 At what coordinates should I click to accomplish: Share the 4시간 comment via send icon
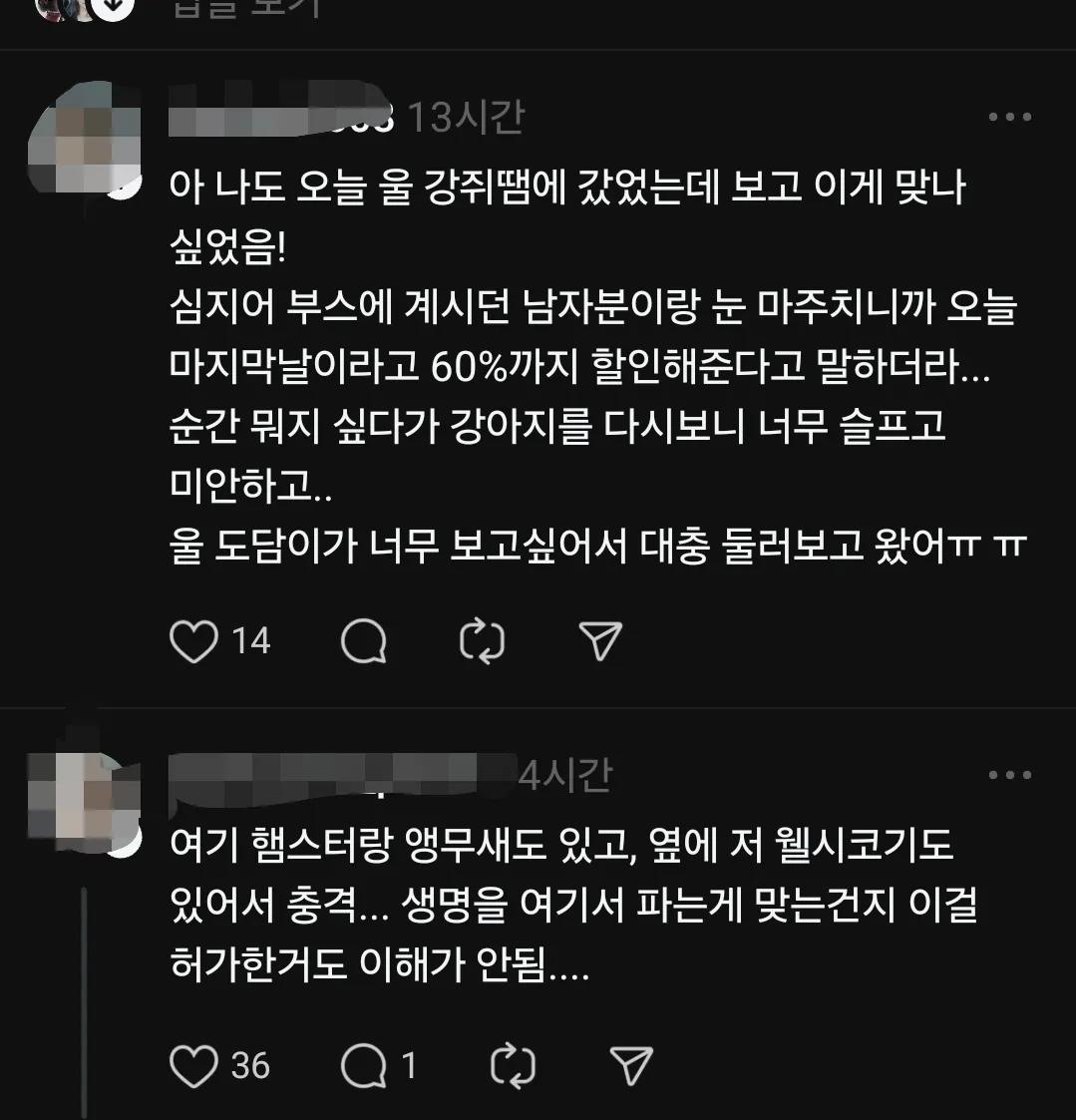coord(631,1066)
